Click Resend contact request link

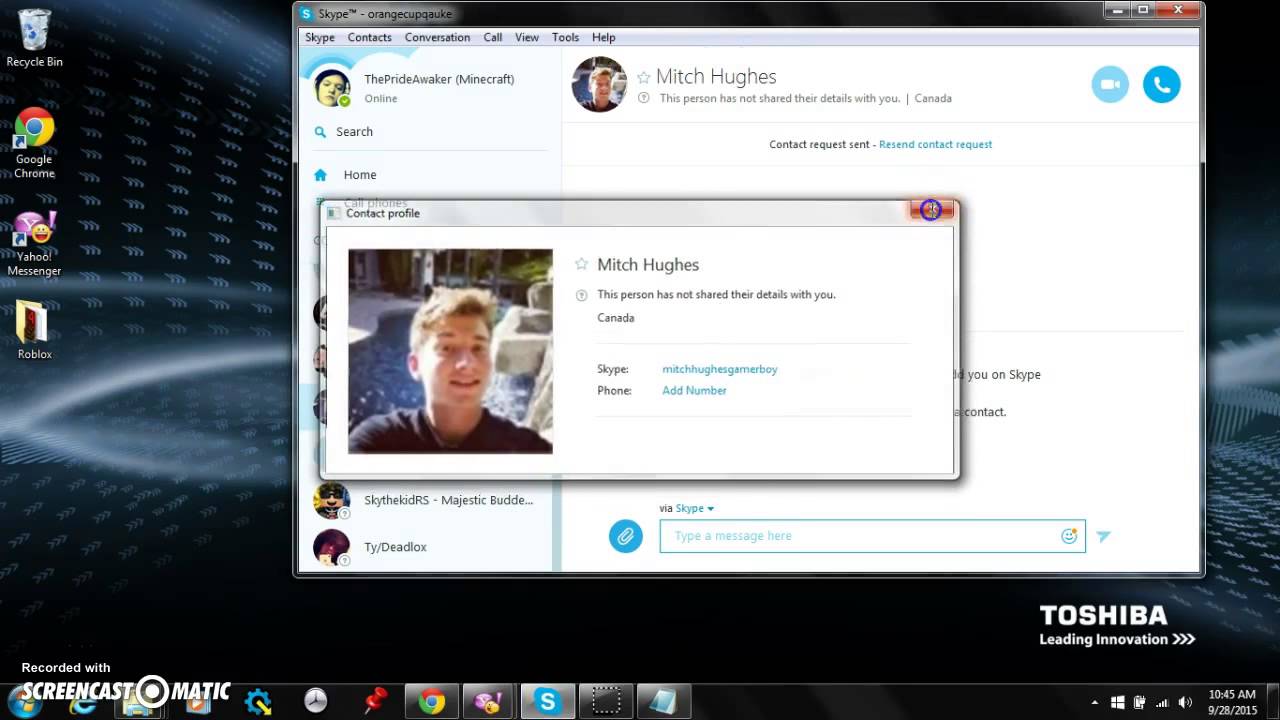(936, 144)
